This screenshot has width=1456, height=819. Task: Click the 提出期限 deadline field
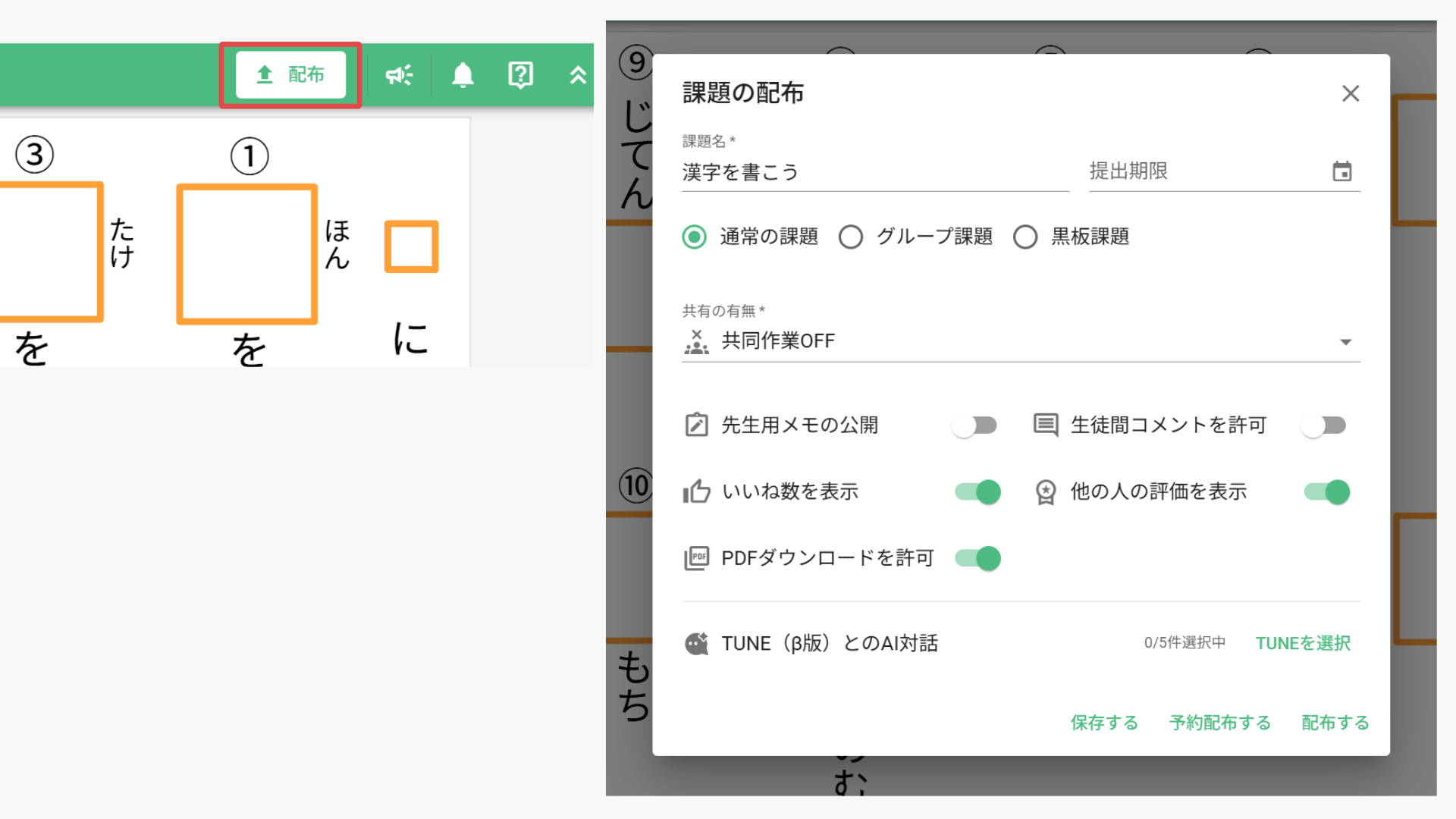pos(1225,171)
